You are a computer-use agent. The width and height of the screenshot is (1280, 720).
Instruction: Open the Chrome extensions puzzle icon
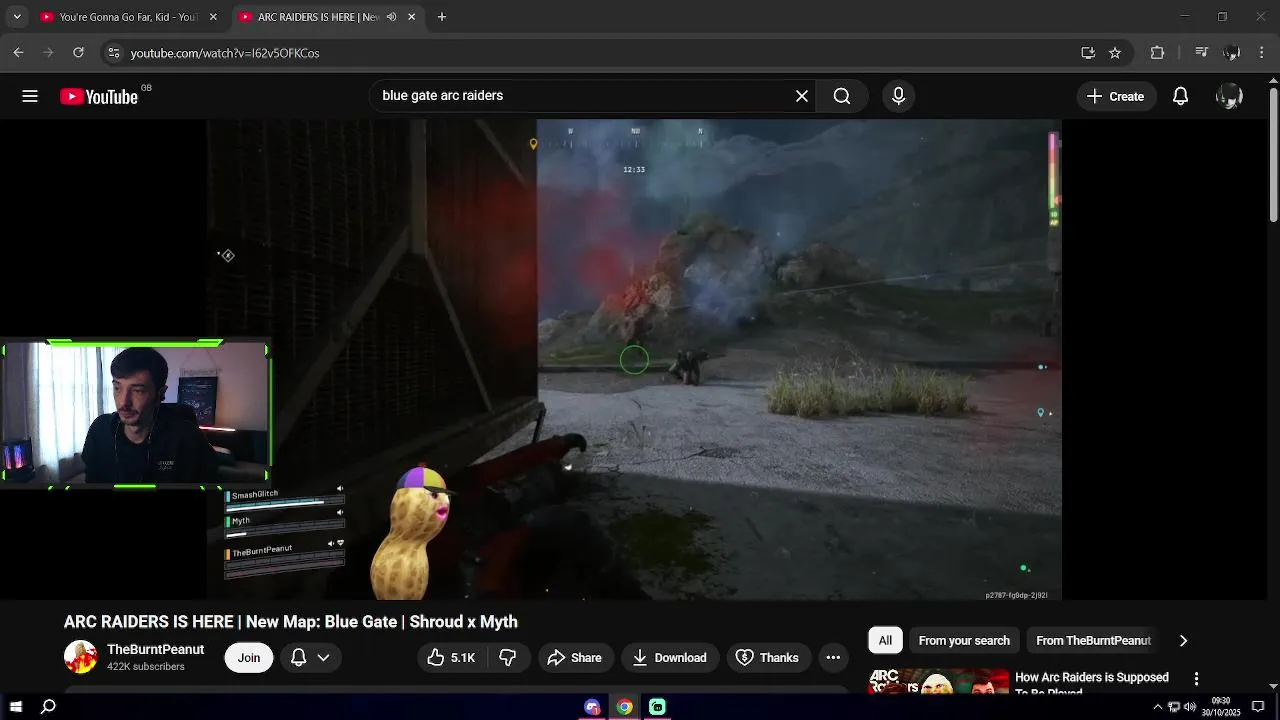1157,53
